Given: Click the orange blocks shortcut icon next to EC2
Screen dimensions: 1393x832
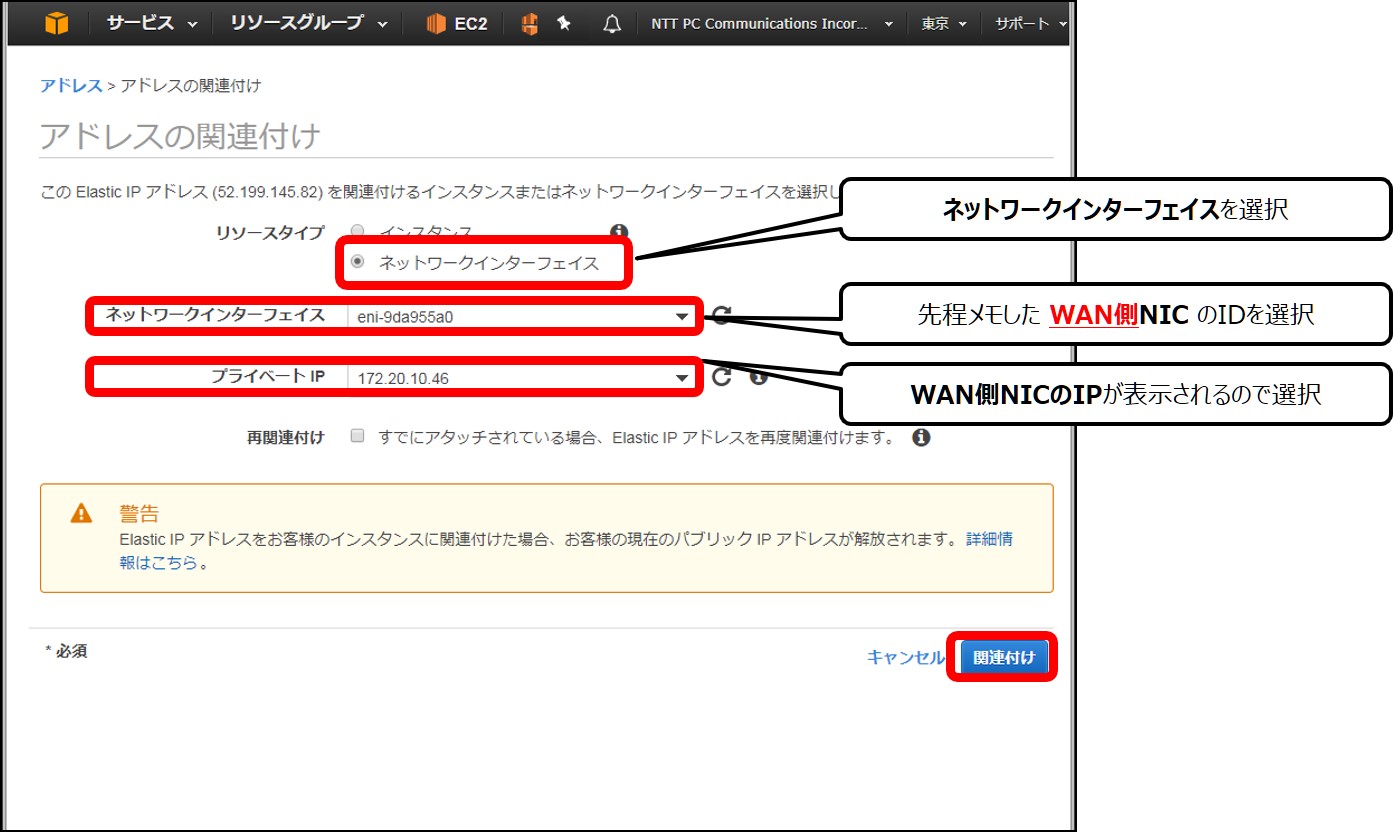Looking at the screenshot, I should [x=530, y=24].
